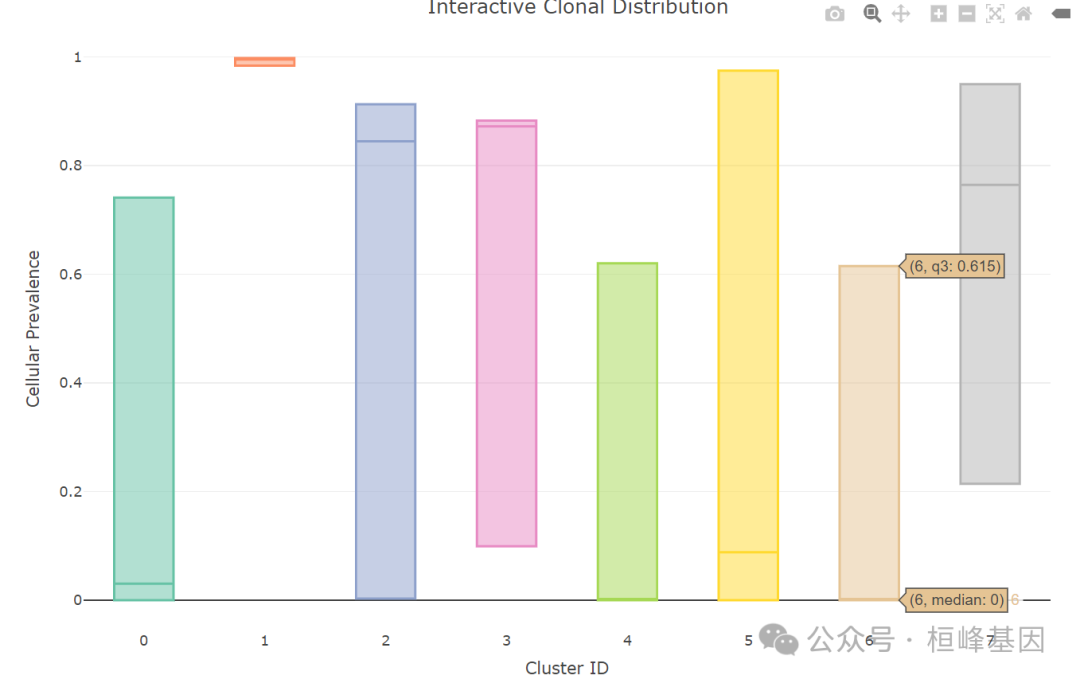Activate the Pan arrows tool

pos(900,14)
